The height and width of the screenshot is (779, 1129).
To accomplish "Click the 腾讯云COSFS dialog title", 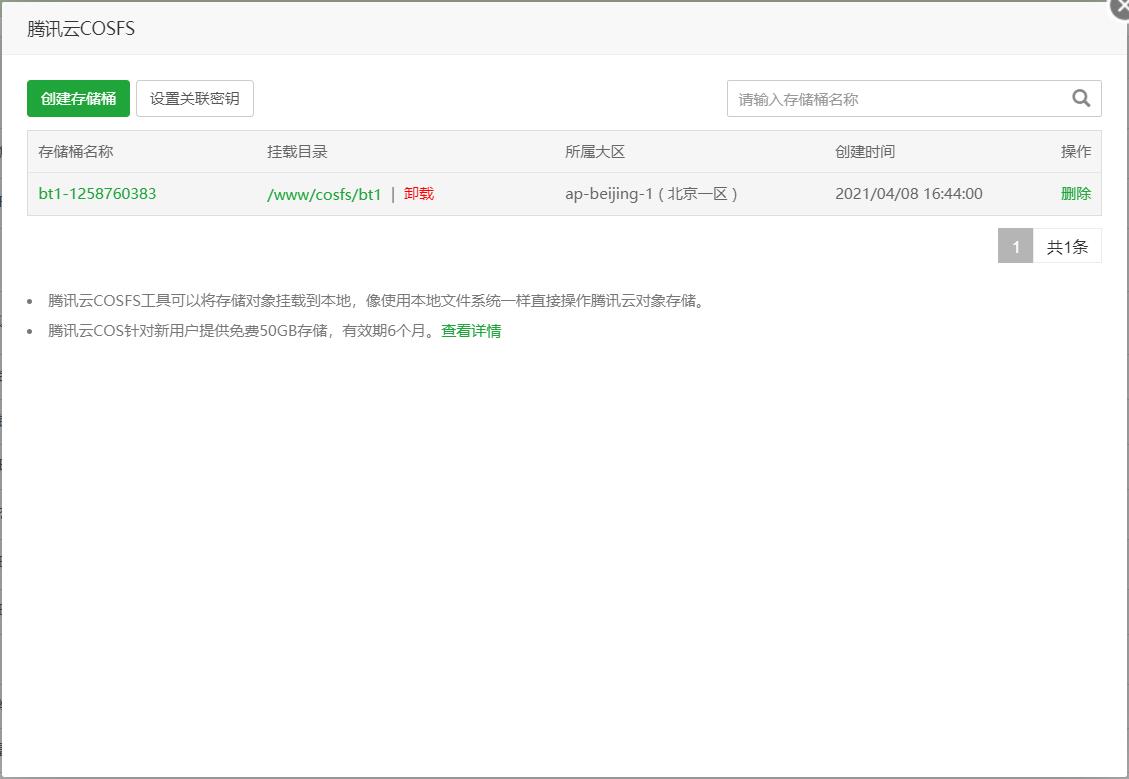I will pyautogui.click(x=81, y=29).
